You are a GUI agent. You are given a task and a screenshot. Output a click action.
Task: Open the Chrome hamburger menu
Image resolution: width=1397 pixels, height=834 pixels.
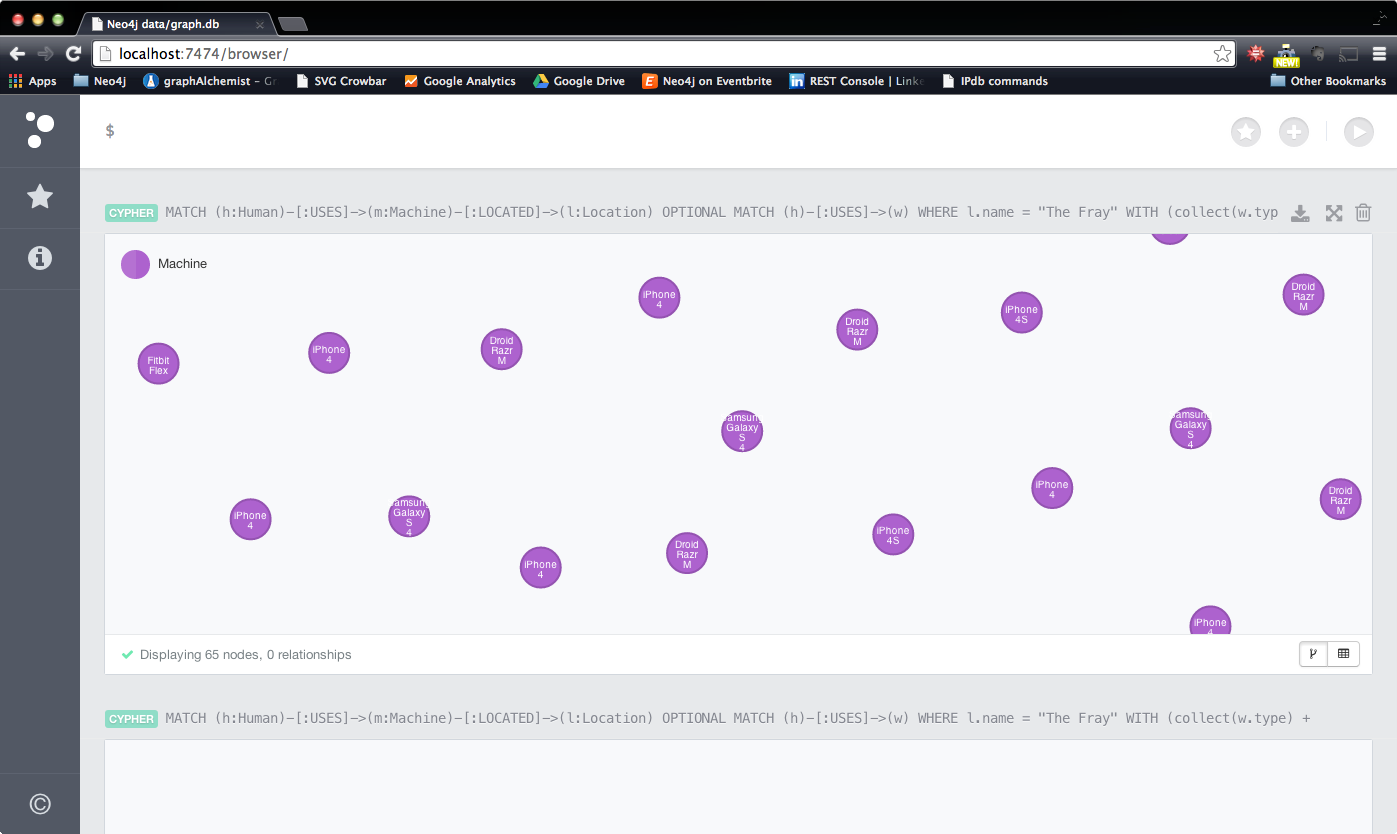(x=1379, y=54)
